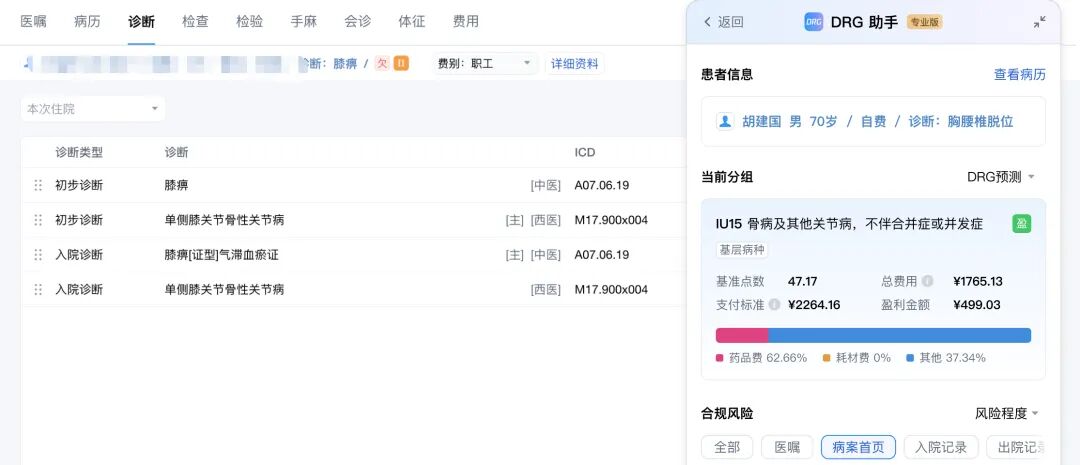The width and height of the screenshot is (1080, 465).
Task: Click drag handle of last 入院诊断 row
Action: click(39, 290)
